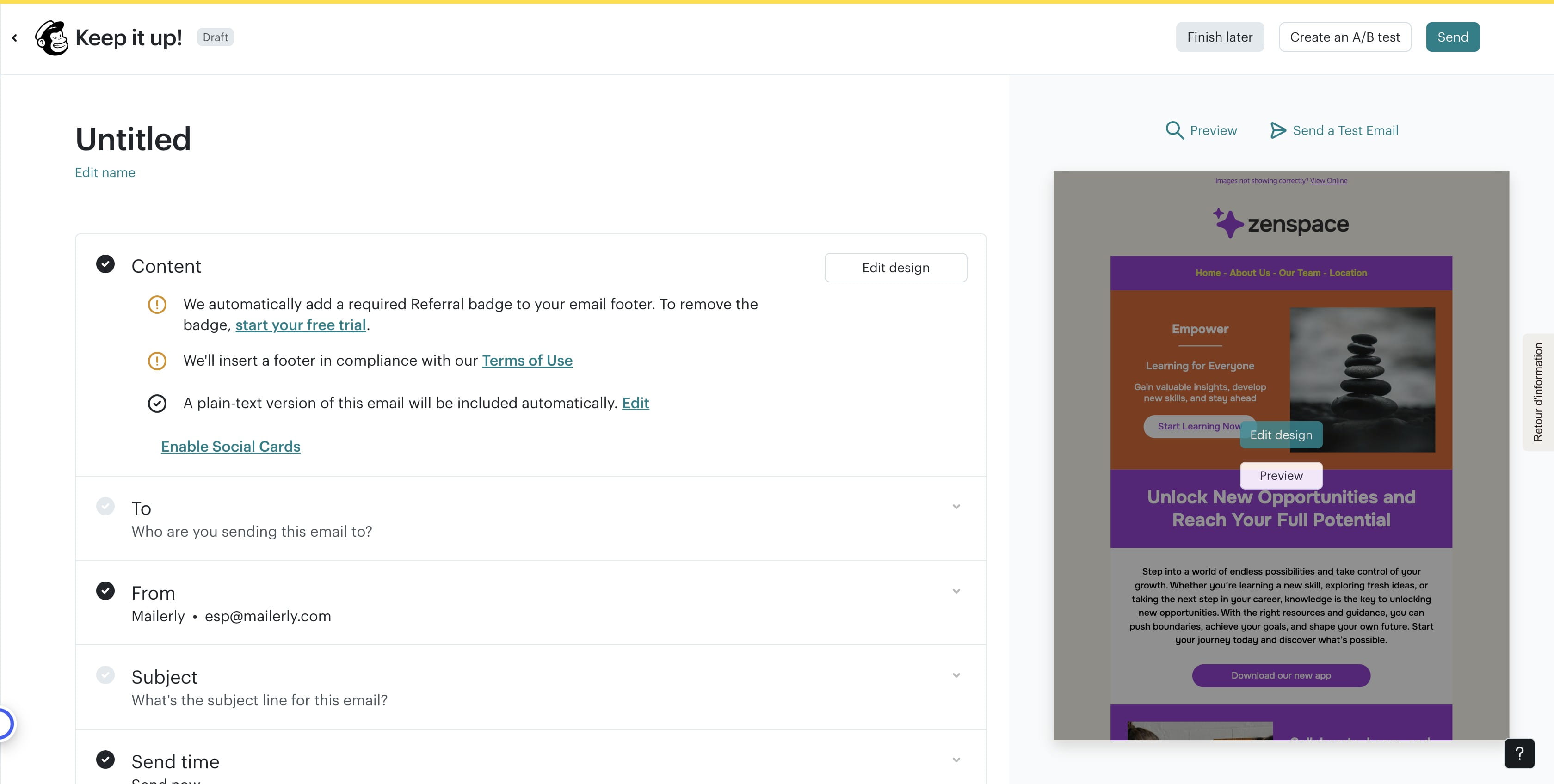Click the warning icon beside the footer compliance notice
Image resolution: width=1554 pixels, height=784 pixels.
point(157,361)
